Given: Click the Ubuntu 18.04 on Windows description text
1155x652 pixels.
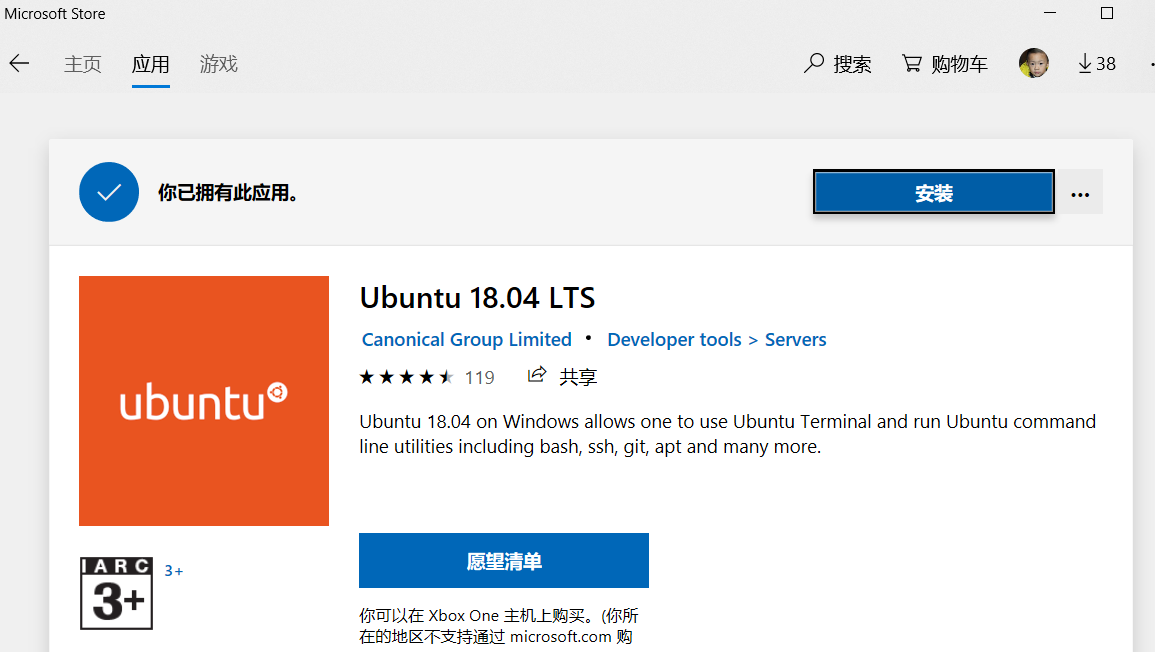Looking at the screenshot, I should [x=728, y=434].
